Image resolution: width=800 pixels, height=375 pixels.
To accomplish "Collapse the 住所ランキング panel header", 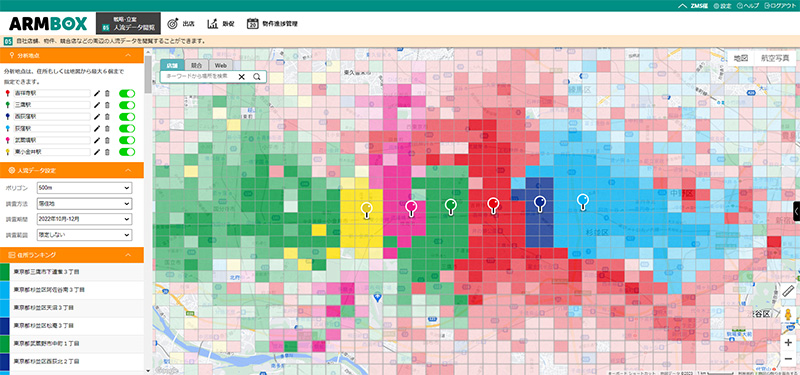I will coord(72,255).
